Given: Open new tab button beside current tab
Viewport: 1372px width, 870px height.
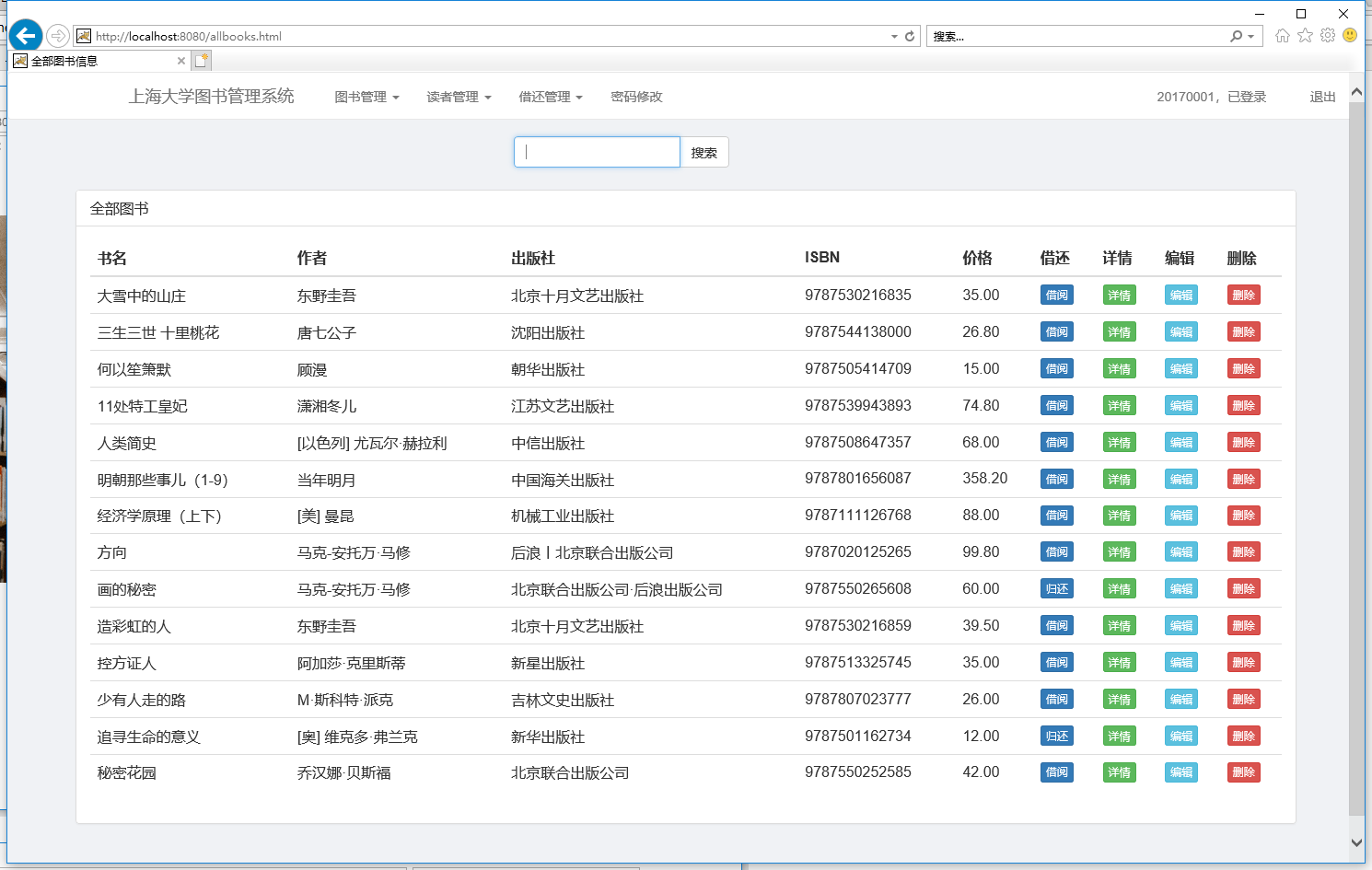Looking at the screenshot, I should tap(202, 61).
